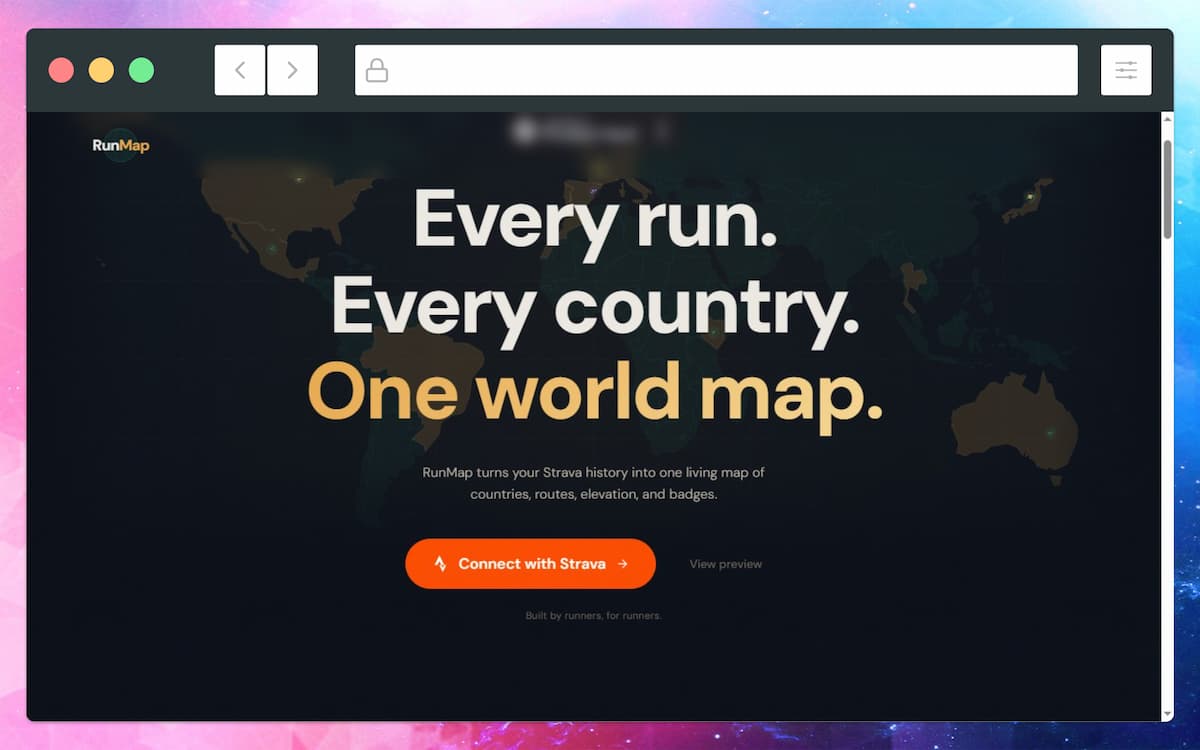Click the padlock icon in address bar
Viewport: 1200px width, 750px height.
pyautogui.click(x=377, y=70)
